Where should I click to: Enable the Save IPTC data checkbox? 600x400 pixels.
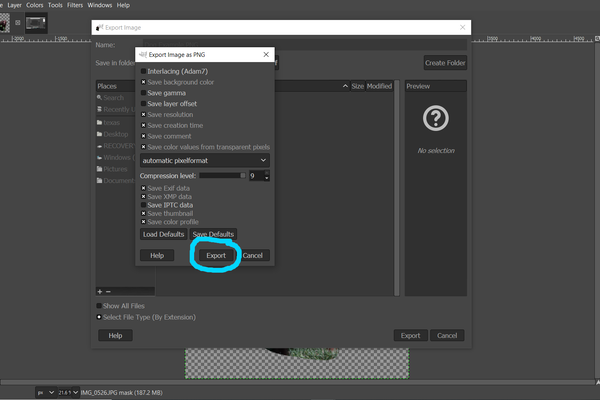pos(143,205)
